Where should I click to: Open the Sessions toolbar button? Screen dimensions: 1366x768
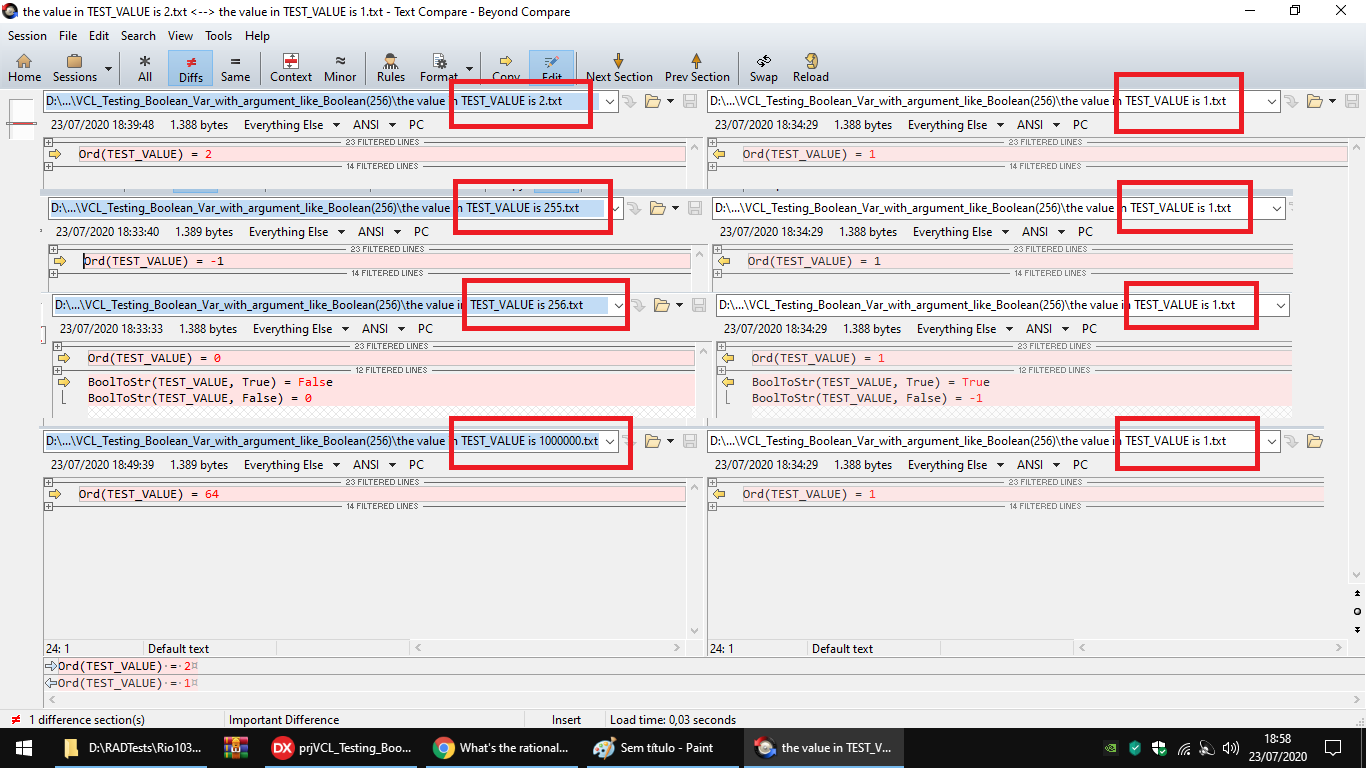tap(75, 67)
